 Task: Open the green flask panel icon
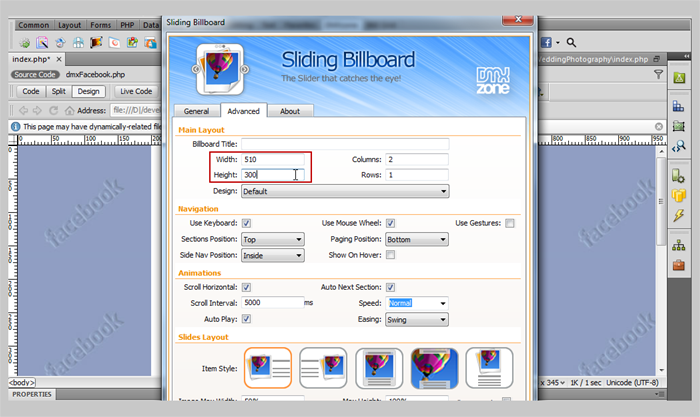[679, 78]
